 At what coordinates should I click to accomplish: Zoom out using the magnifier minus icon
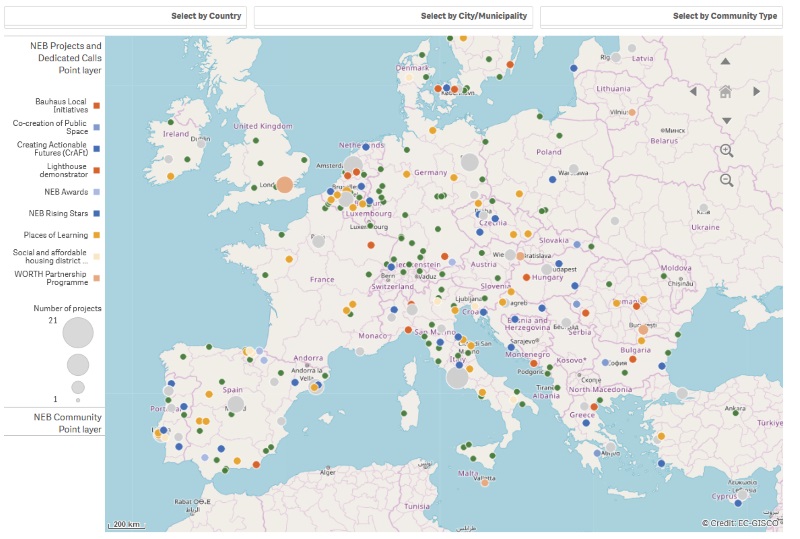click(x=727, y=181)
